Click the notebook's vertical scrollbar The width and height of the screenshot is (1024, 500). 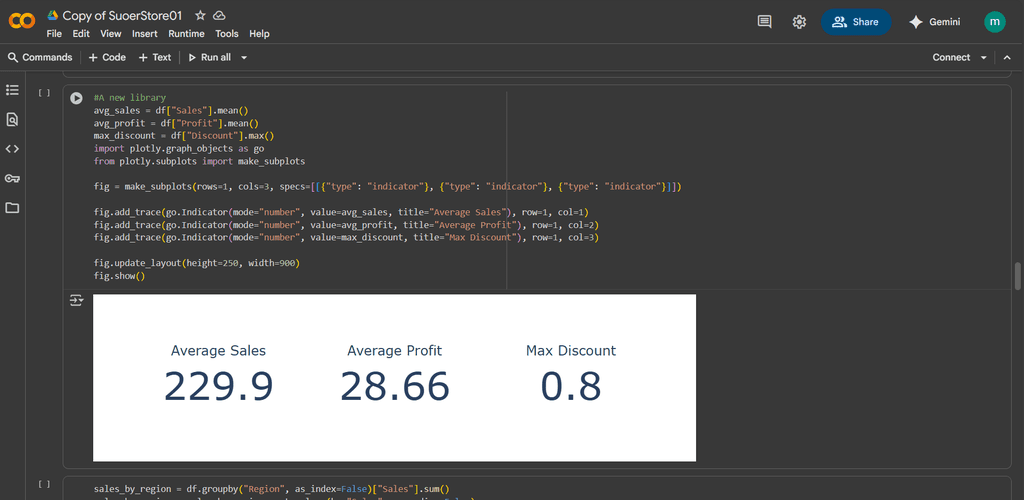(1018, 275)
